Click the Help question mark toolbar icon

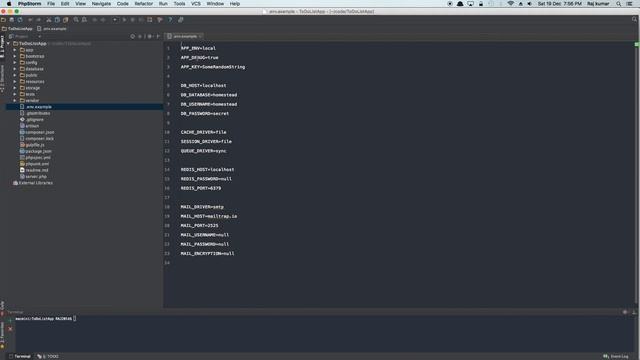click(170, 20)
